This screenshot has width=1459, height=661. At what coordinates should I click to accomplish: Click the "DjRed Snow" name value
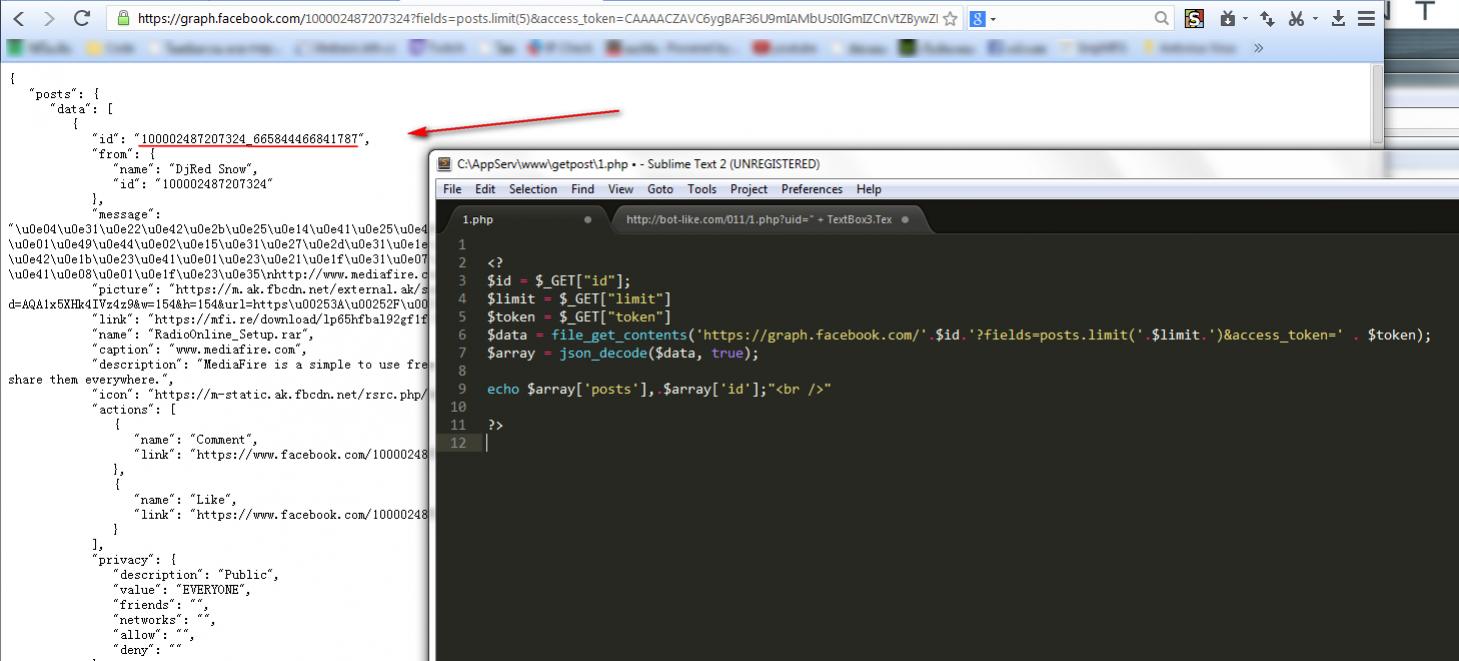pyautogui.click(x=212, y=169)
